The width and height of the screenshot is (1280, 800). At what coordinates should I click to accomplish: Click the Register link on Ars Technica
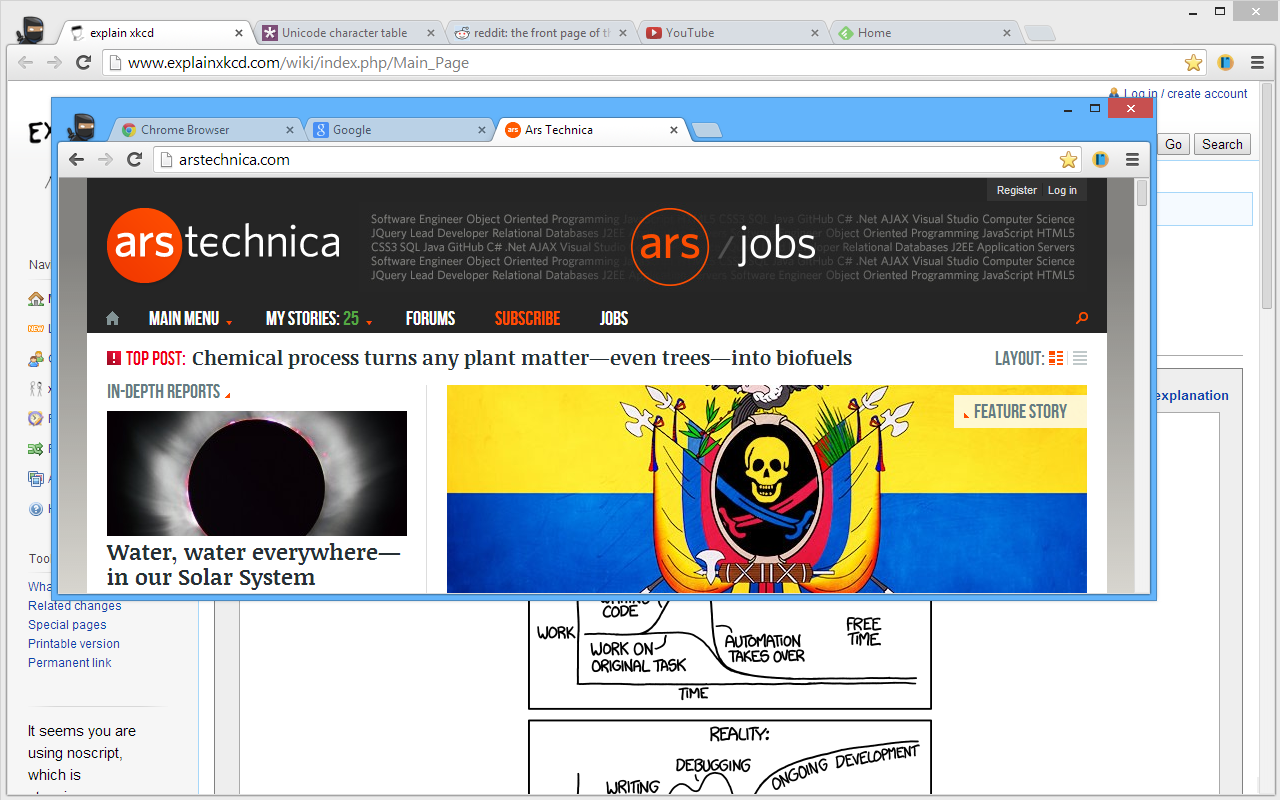point(1017,190)
